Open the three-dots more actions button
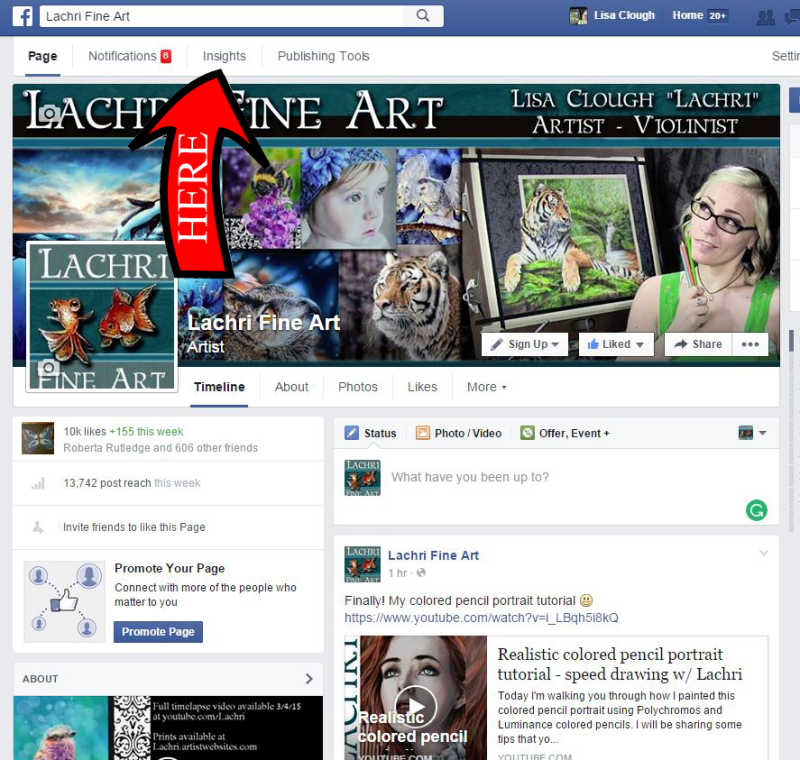Viewport: 800px width, 760px height. point(750,344)
